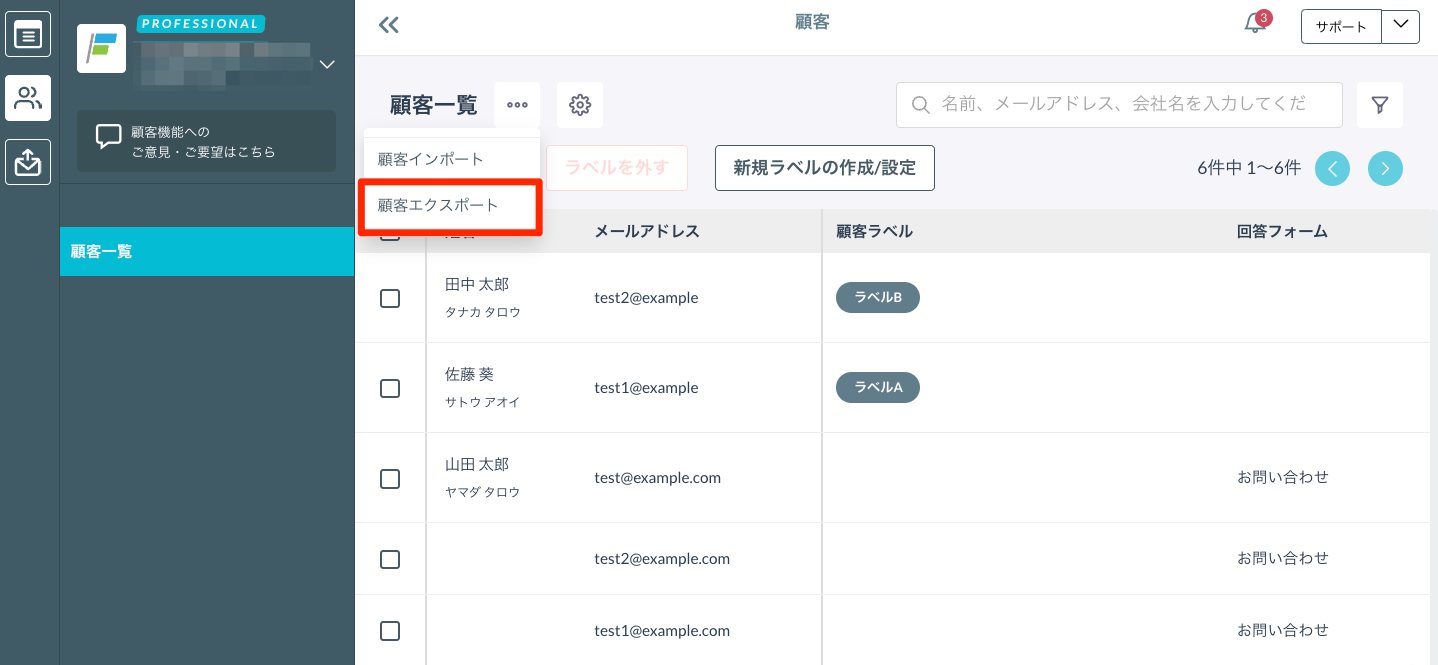Open 顧客一覧 in the side navigation
This screenshot has height=665, width=1438.
click(207, 251)
